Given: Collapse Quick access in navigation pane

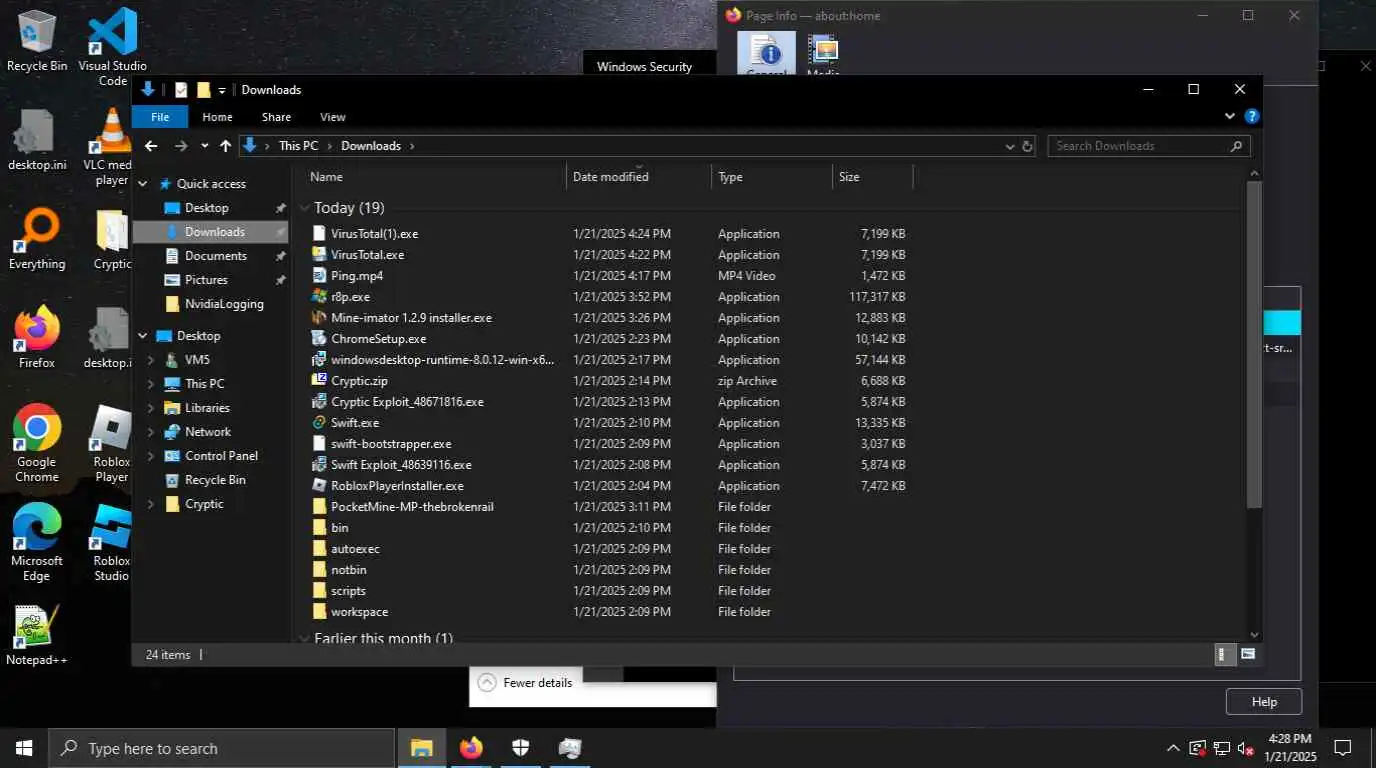Looking at the screenshot, I should pos(143,184).
